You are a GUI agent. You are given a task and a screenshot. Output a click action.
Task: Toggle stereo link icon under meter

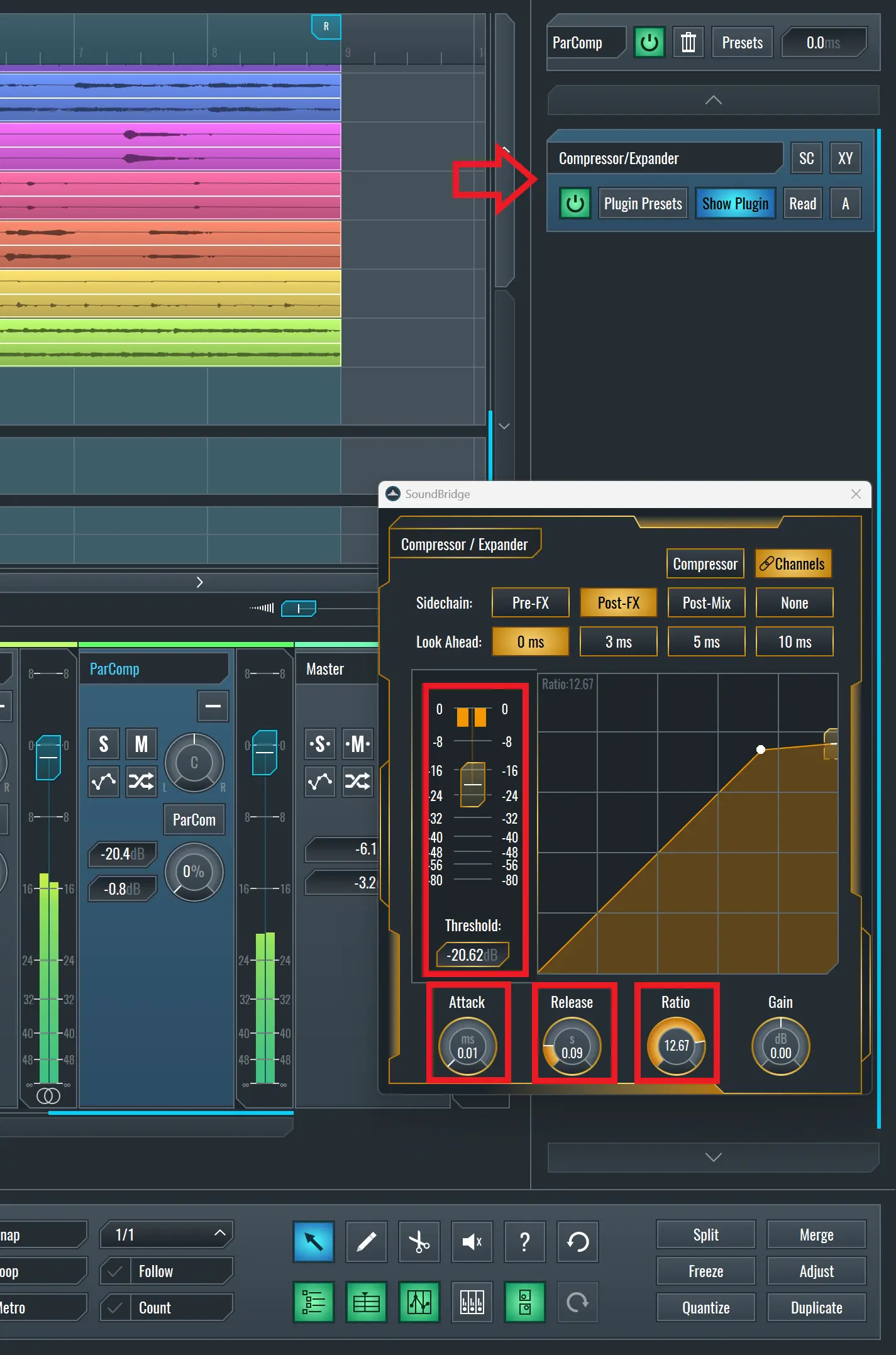[x=48, y=1096]
